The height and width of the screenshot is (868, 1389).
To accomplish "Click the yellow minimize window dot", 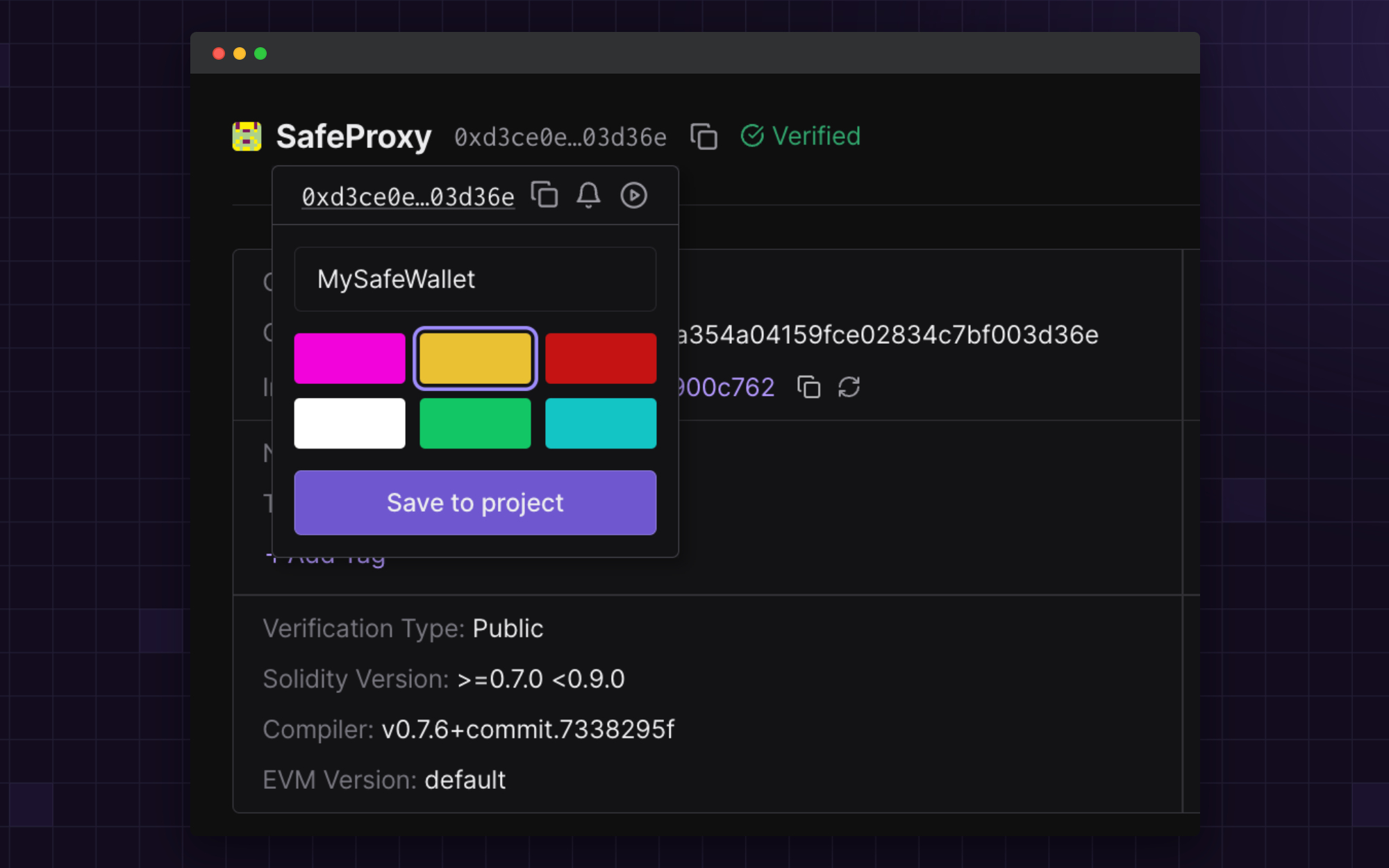I will tap(240, 53).
